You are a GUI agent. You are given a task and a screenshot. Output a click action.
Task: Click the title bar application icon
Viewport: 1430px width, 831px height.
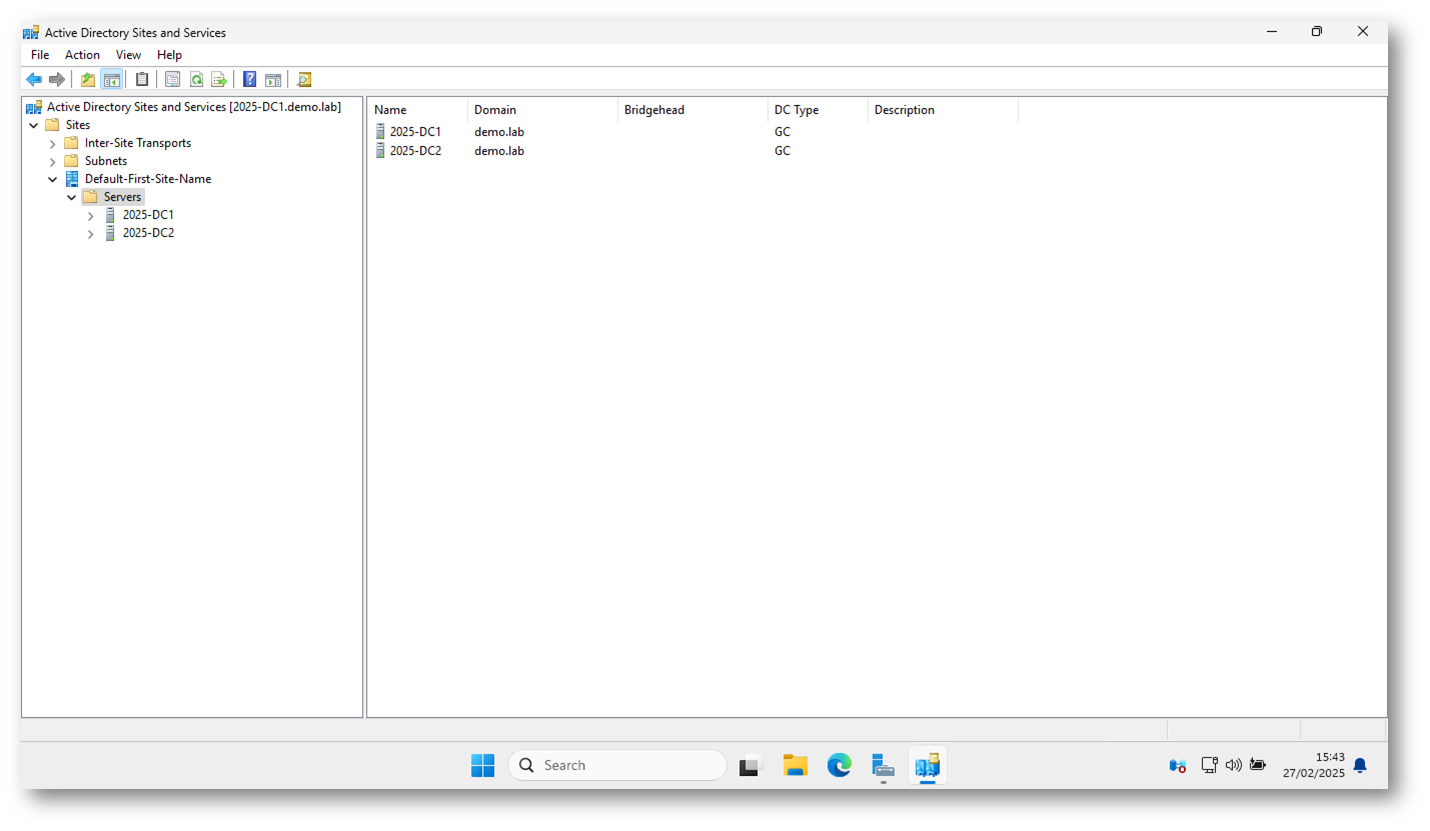(32, 32)
